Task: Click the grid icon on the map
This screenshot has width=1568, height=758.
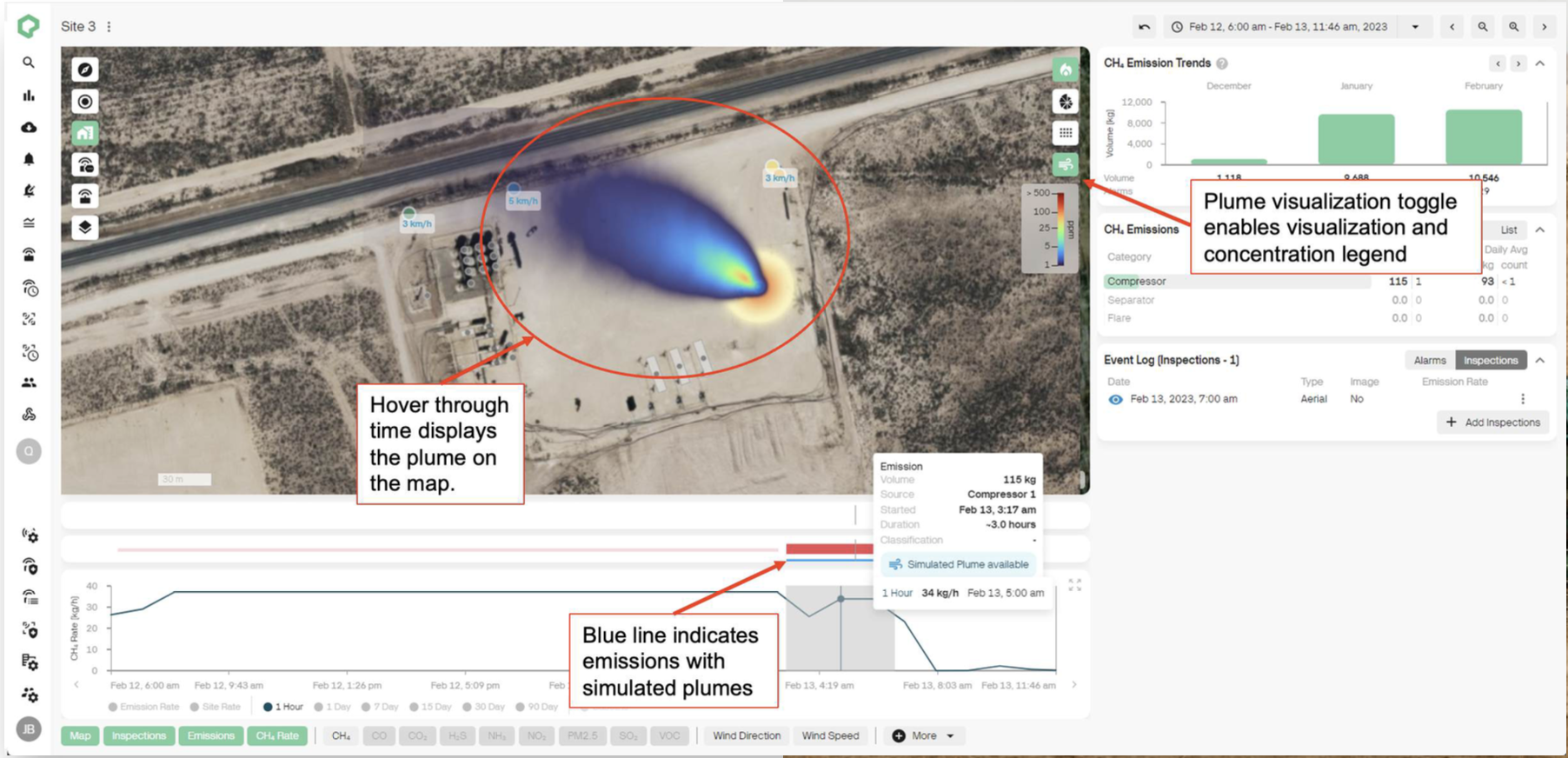Action: pos(1066,133)
